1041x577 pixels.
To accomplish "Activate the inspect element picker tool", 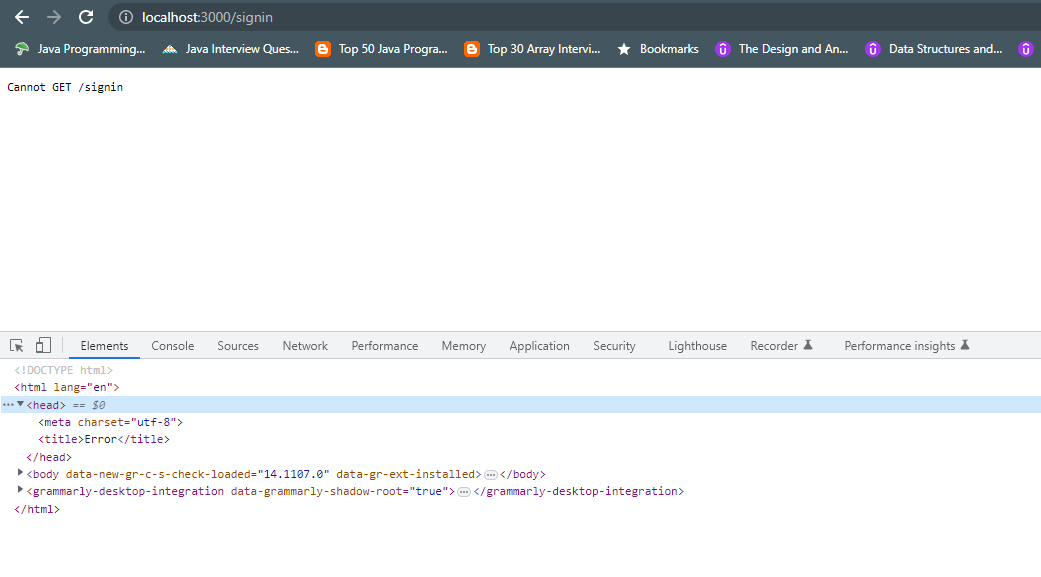I will tap(17, 345).
